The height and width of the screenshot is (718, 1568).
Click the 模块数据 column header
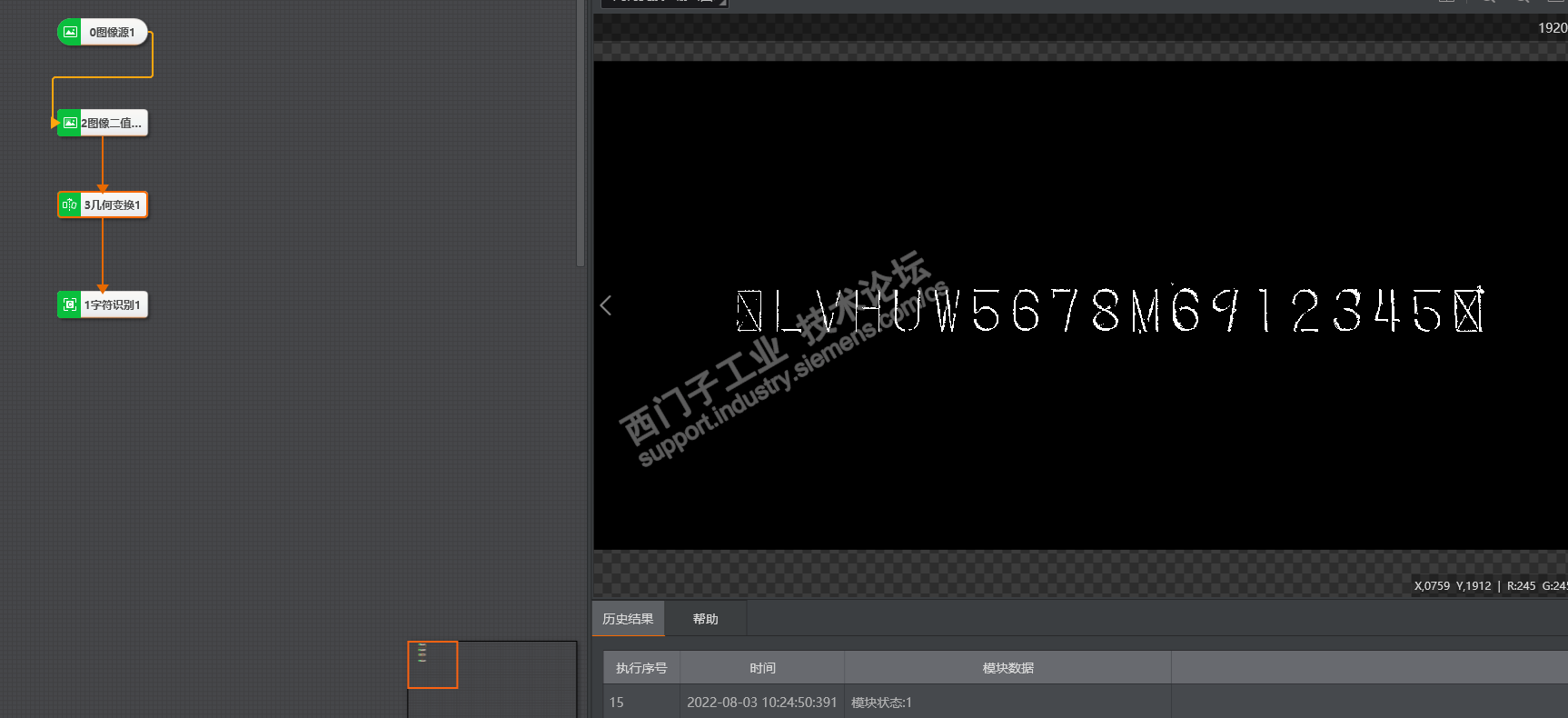click(x=1007, y=668)
